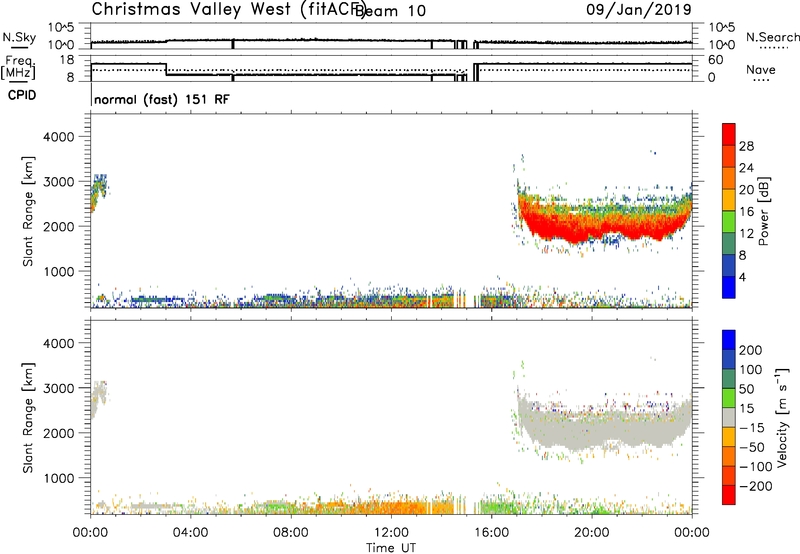
Task: Click the "12" value on Power scale
Action: pos(746,234)
